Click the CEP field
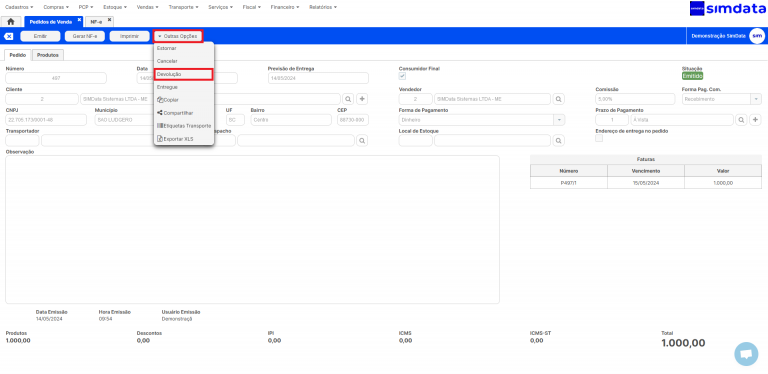 353,120
